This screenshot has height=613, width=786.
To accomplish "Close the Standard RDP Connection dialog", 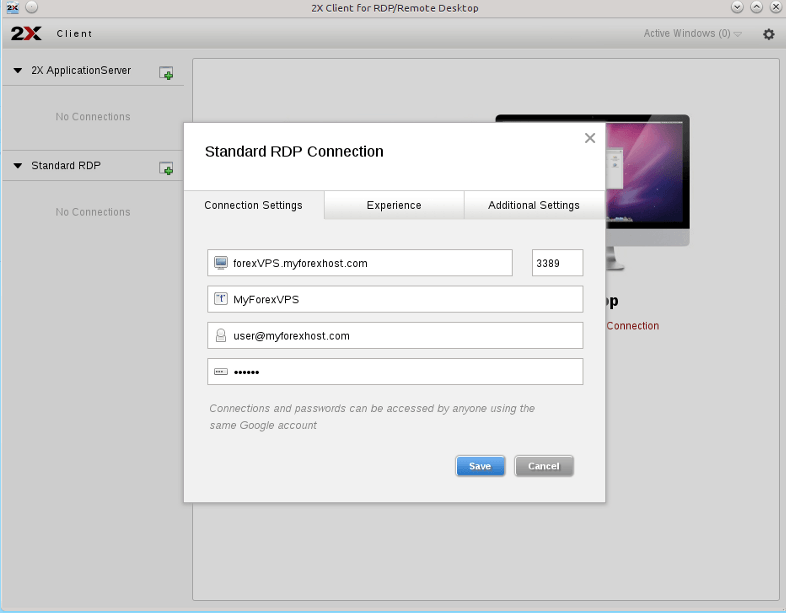I will [590, 138].
